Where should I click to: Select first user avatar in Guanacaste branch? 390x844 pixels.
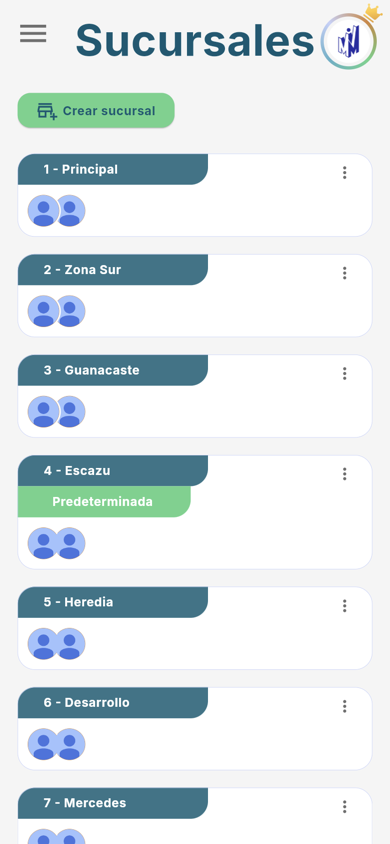[44, 412]
